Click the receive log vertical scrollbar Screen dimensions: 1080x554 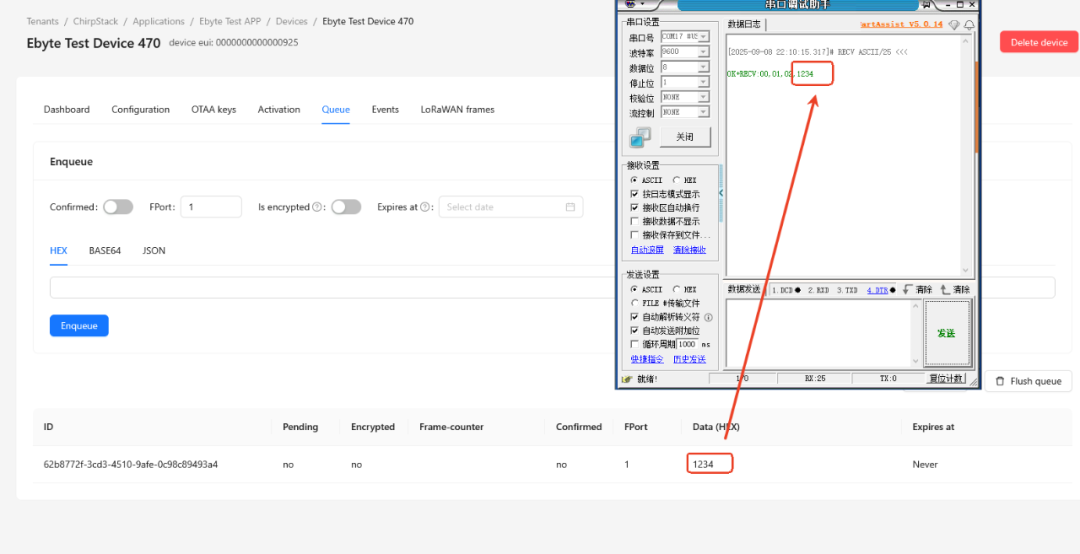[976, 157]
